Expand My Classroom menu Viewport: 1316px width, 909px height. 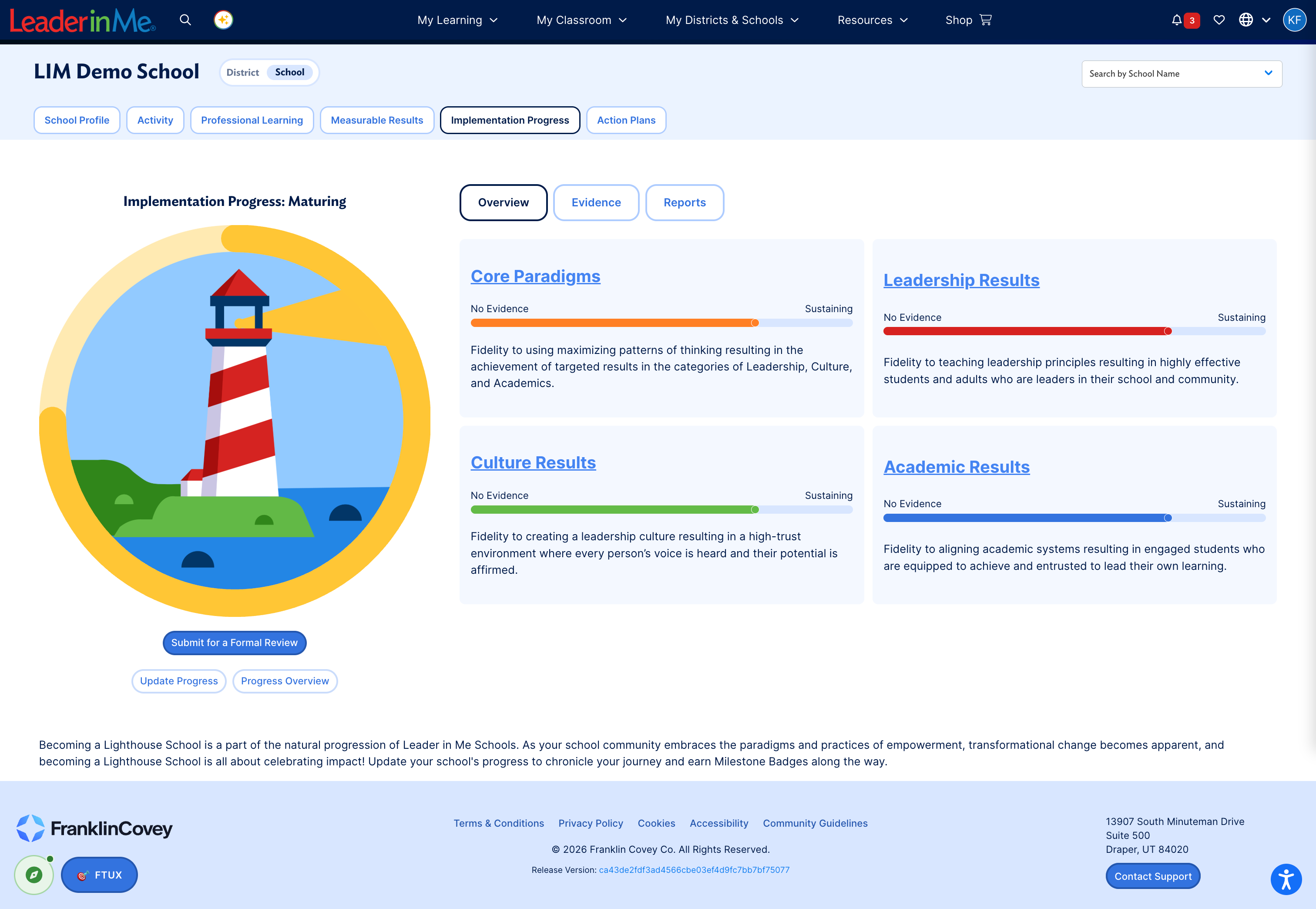click(x=582, y=20)
